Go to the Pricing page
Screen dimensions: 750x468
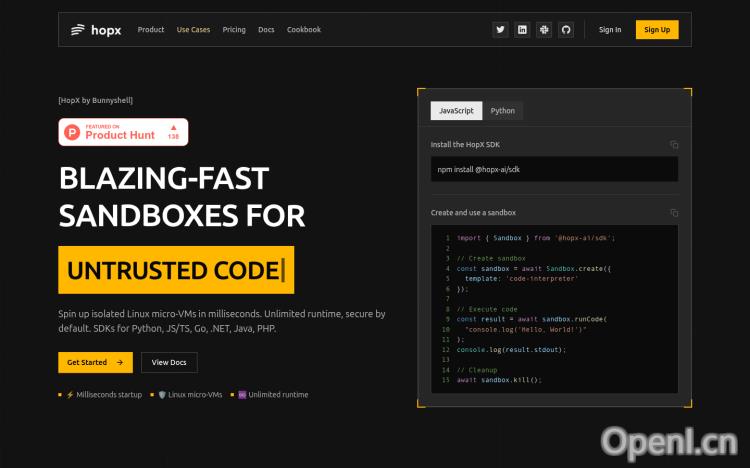click(x=234, y=30)
